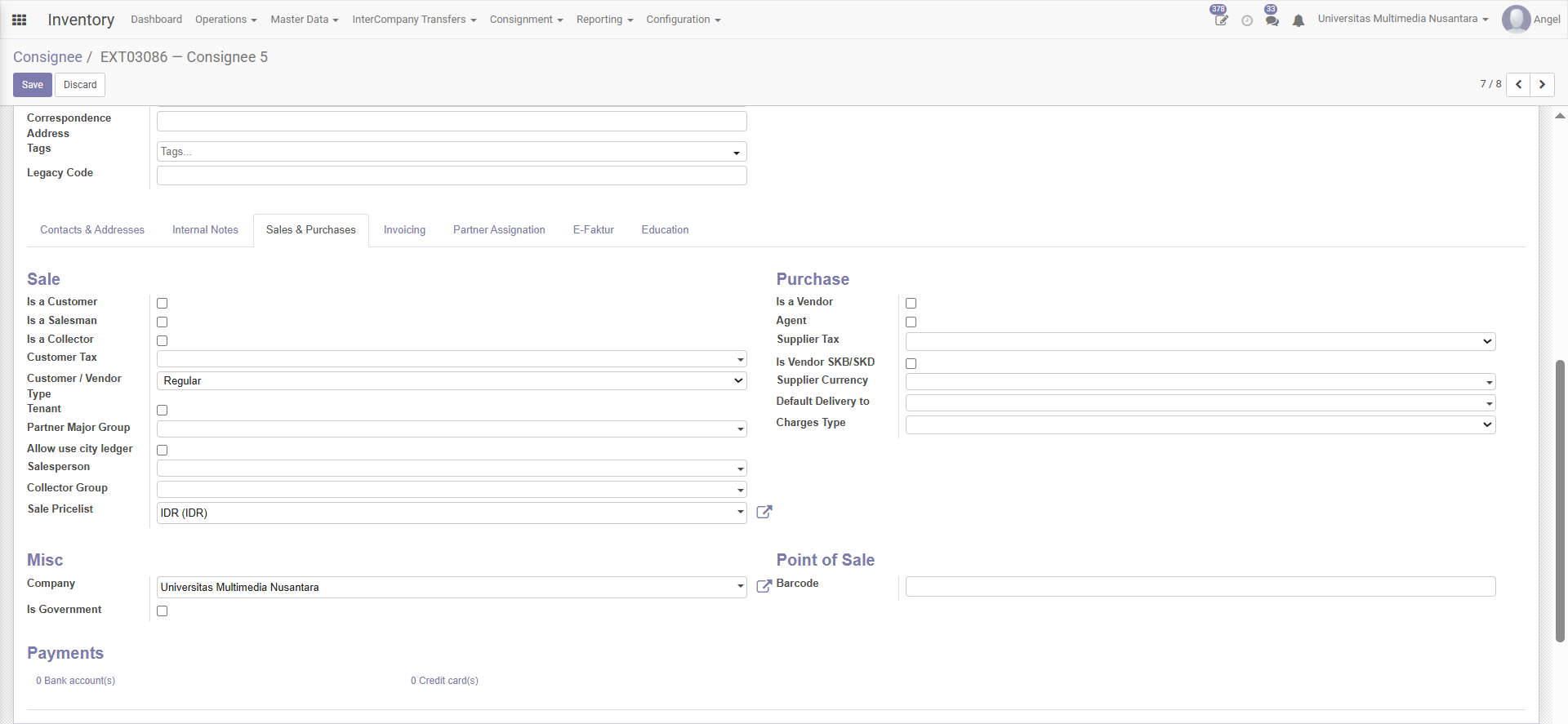Image resolution: width=1568 pixels, height=724 pixels.
Task: Toggle Is Government checkbox
Action: [x=162, y=611]
